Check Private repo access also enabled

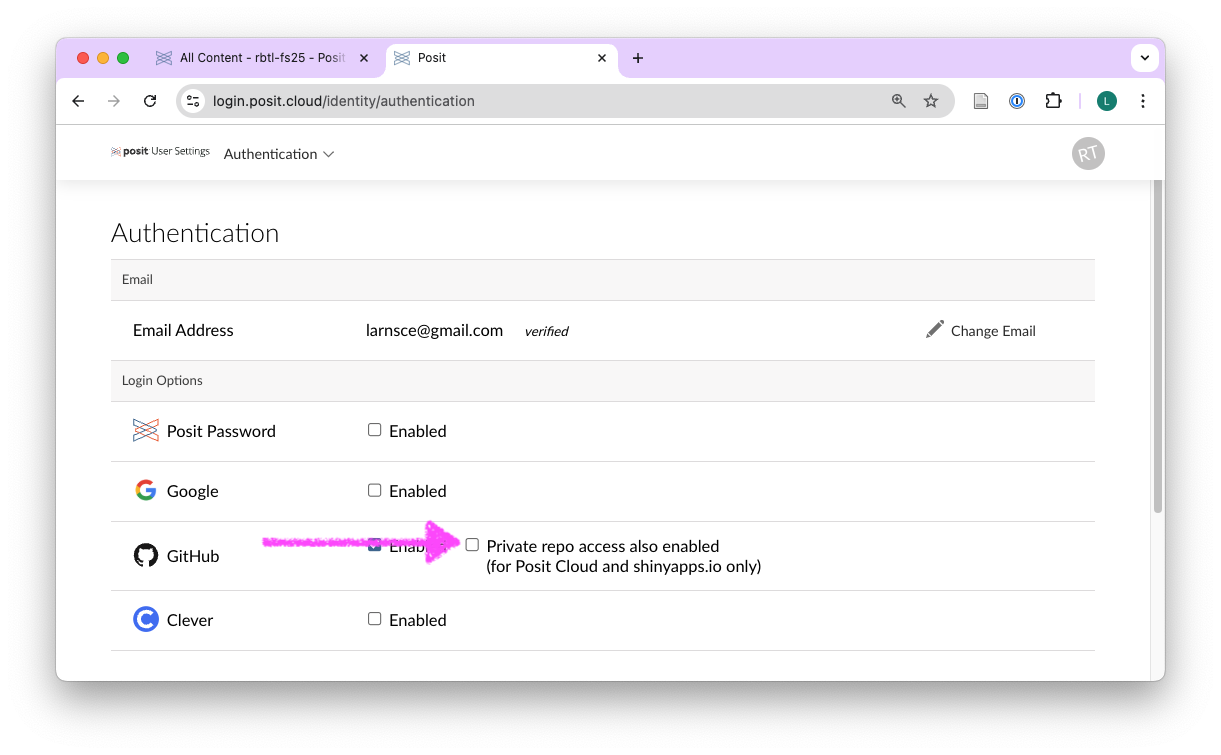point(472,545)
